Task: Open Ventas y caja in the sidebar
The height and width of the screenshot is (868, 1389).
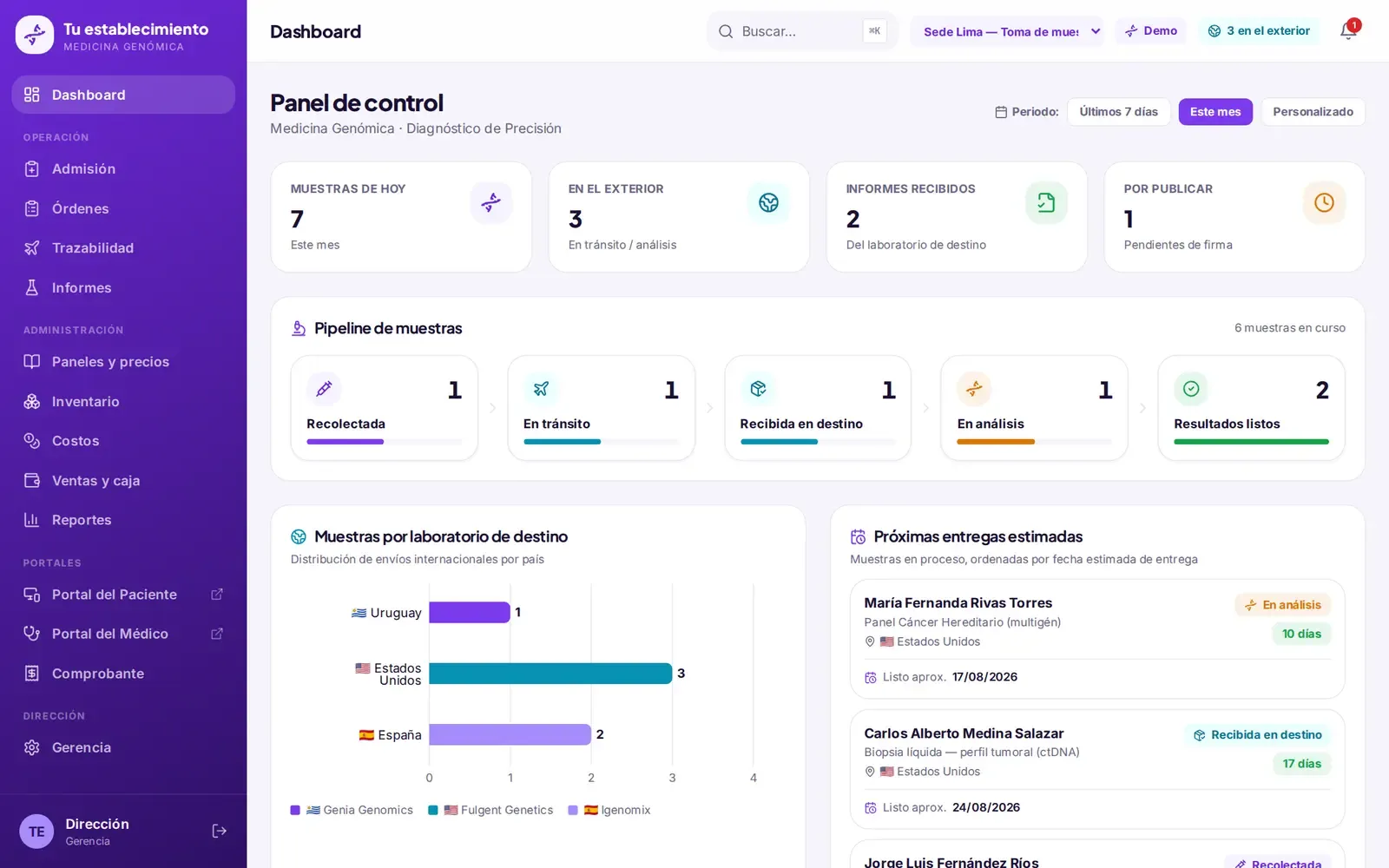Action: 123,481
